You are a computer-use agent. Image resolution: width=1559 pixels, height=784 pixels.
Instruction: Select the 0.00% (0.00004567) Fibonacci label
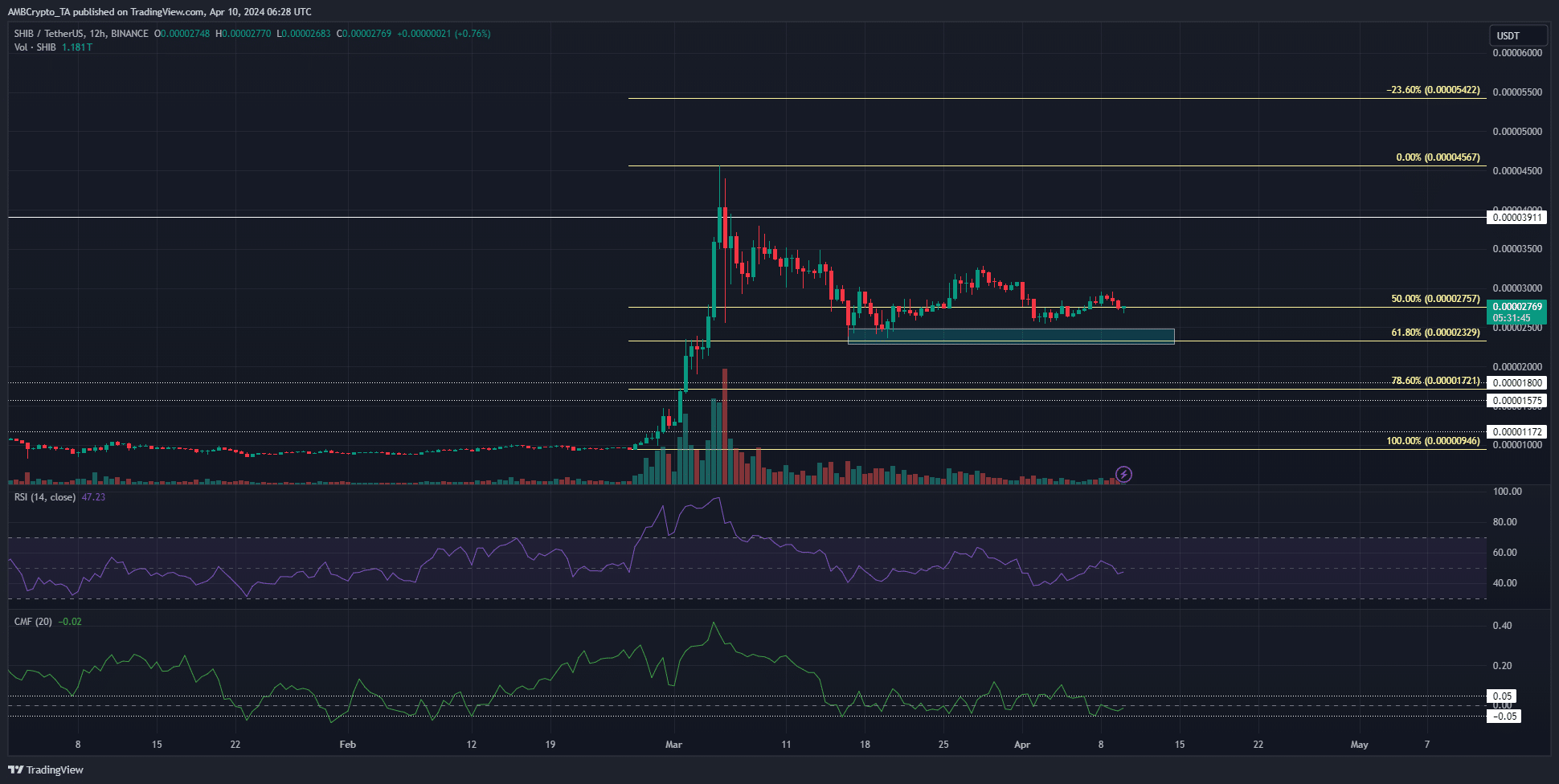(x=1438, y=157)
